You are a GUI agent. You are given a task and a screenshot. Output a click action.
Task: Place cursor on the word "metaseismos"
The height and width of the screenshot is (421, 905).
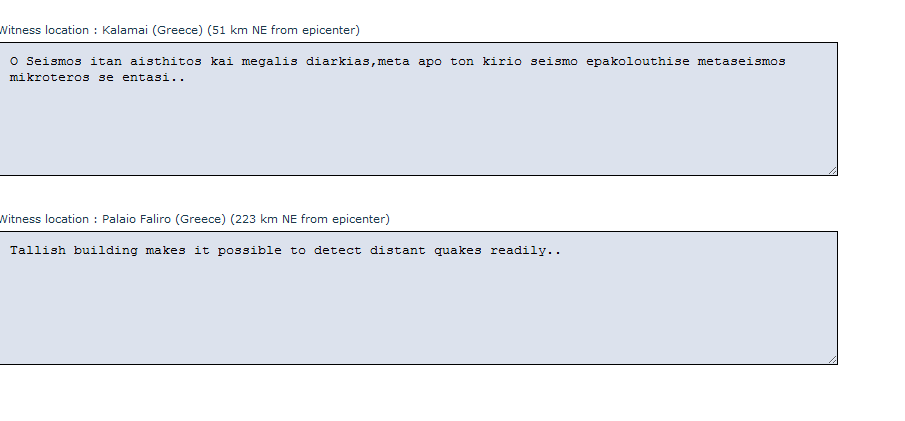[741, 62]
